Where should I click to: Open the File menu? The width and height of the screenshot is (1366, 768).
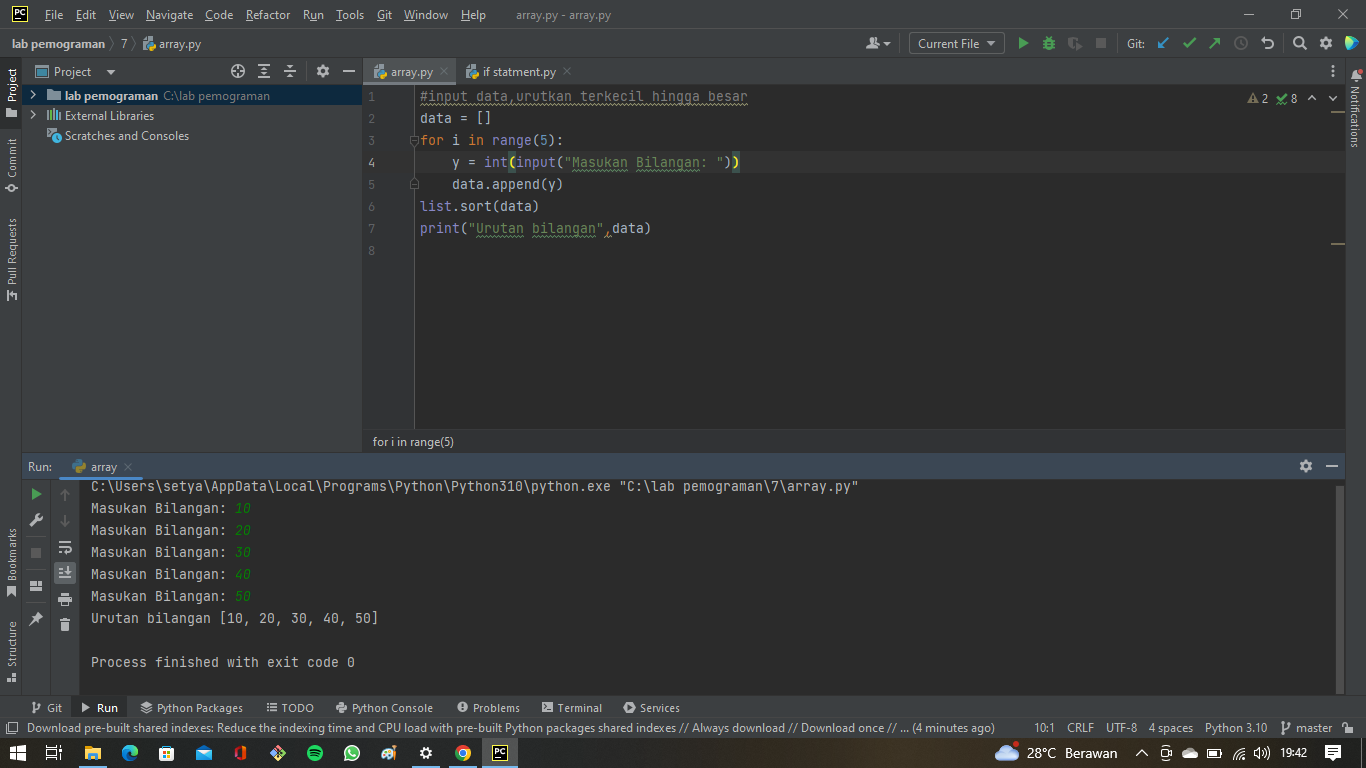coord(54,15)
